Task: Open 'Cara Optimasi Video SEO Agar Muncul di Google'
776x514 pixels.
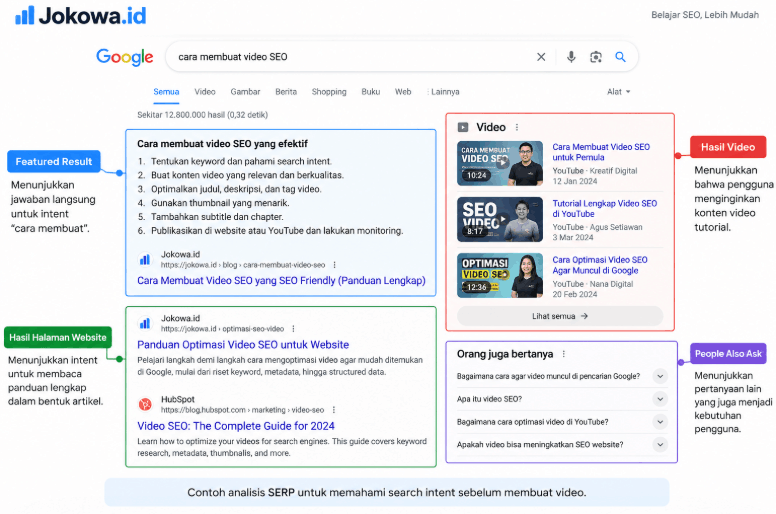Action: point(599,265)
